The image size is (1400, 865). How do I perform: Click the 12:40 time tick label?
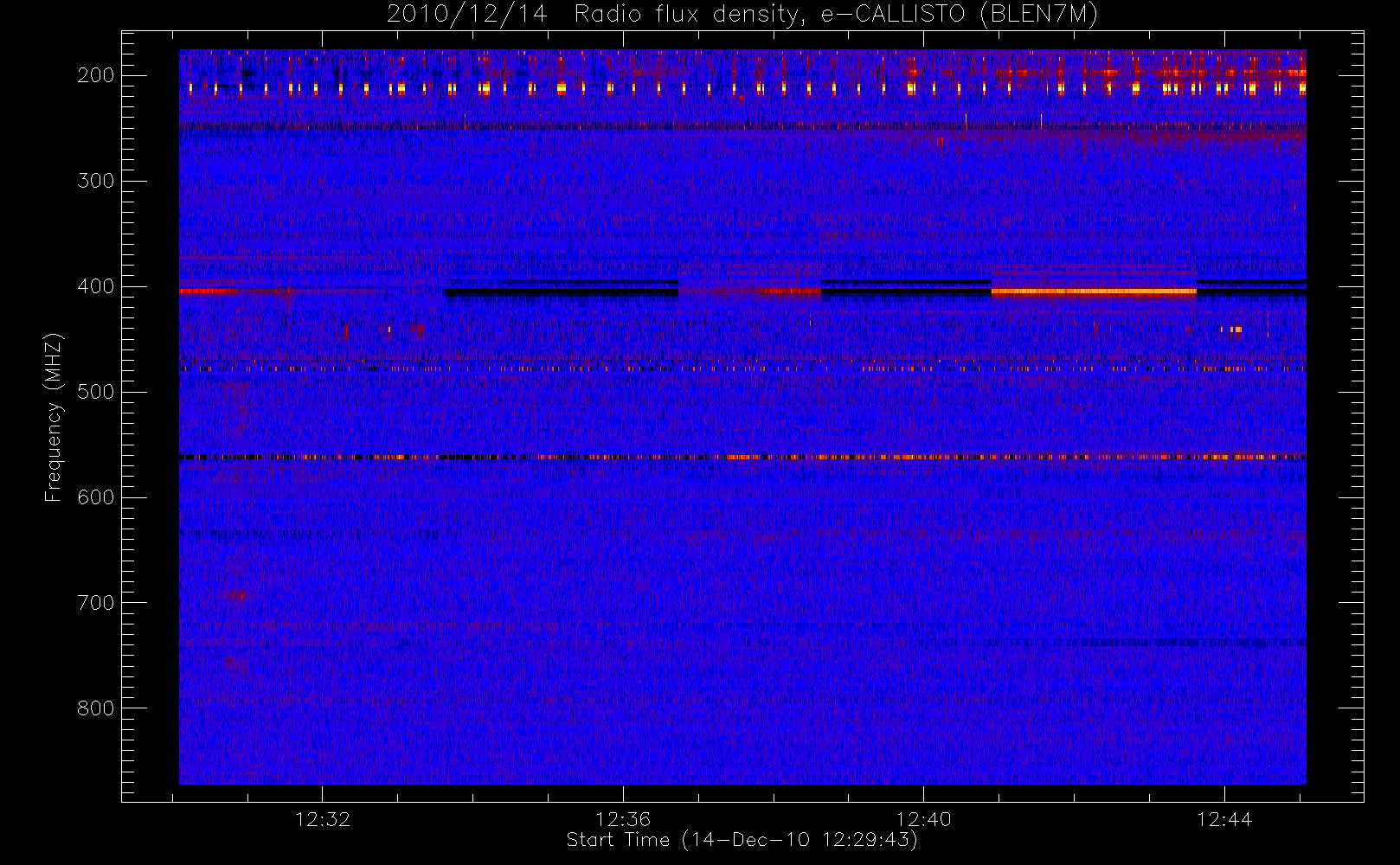pos(924,819)
